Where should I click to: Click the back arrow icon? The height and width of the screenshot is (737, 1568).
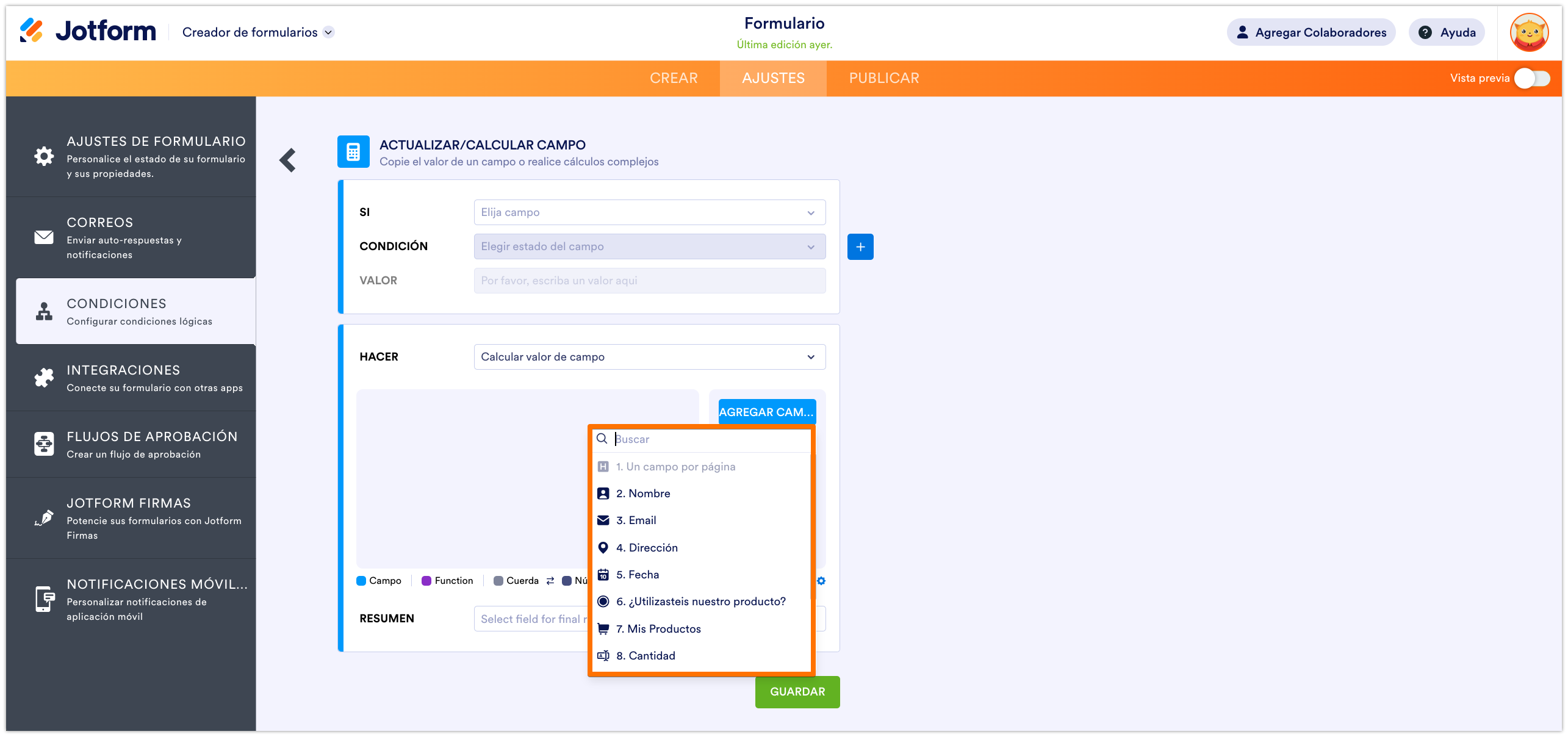point(287,160)
